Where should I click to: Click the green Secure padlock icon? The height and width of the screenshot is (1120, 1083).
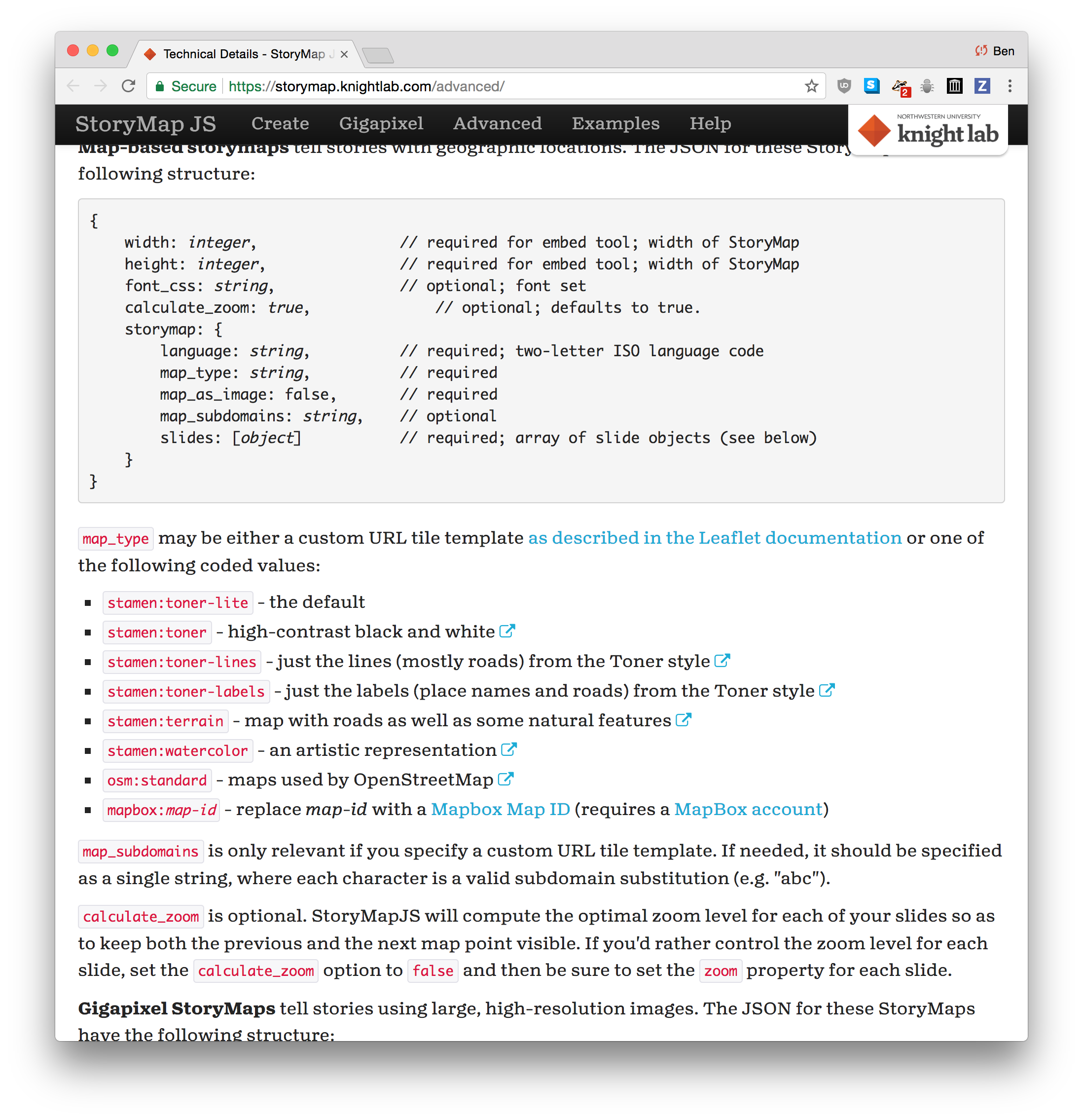pos(160,86)
